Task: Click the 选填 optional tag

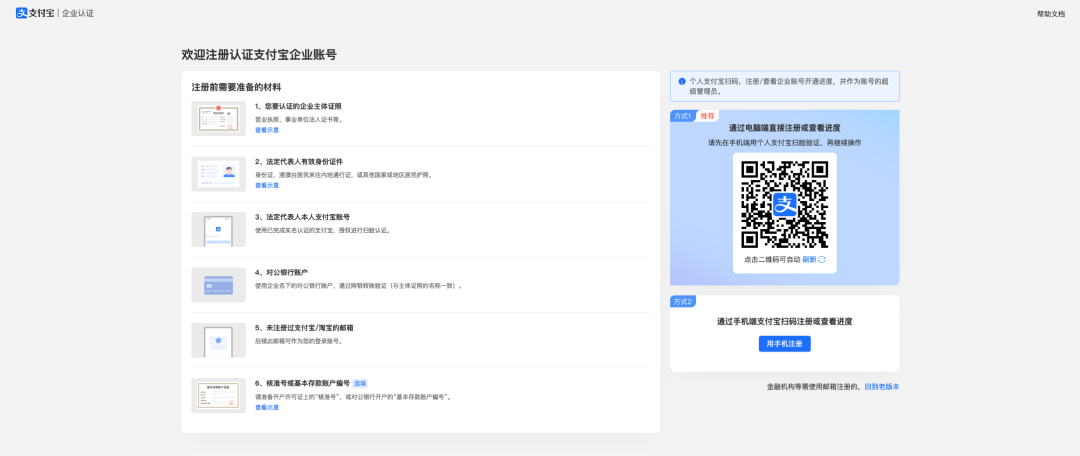Action: [360, 383]
